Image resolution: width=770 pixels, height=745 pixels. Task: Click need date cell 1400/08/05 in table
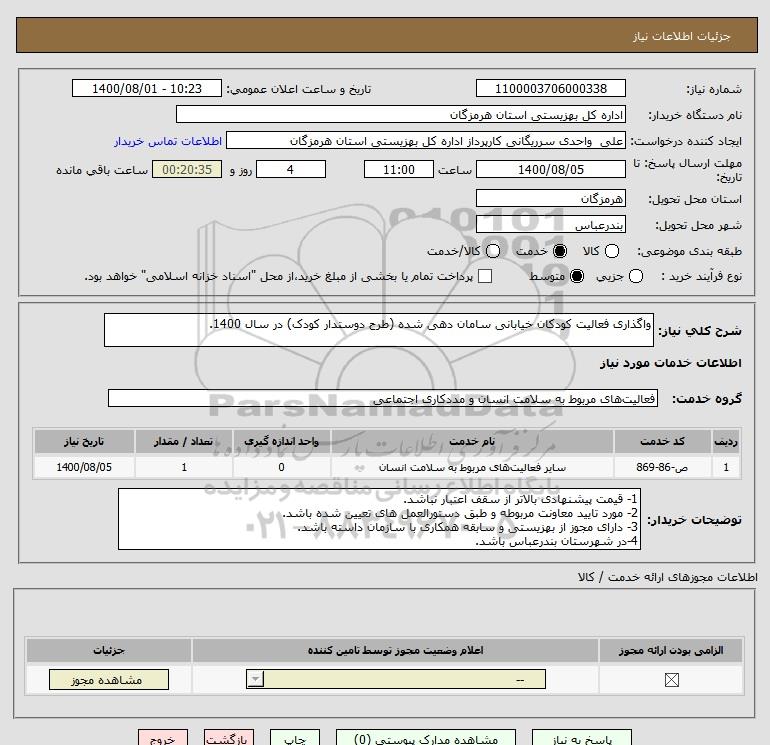(x=84, y=467)
